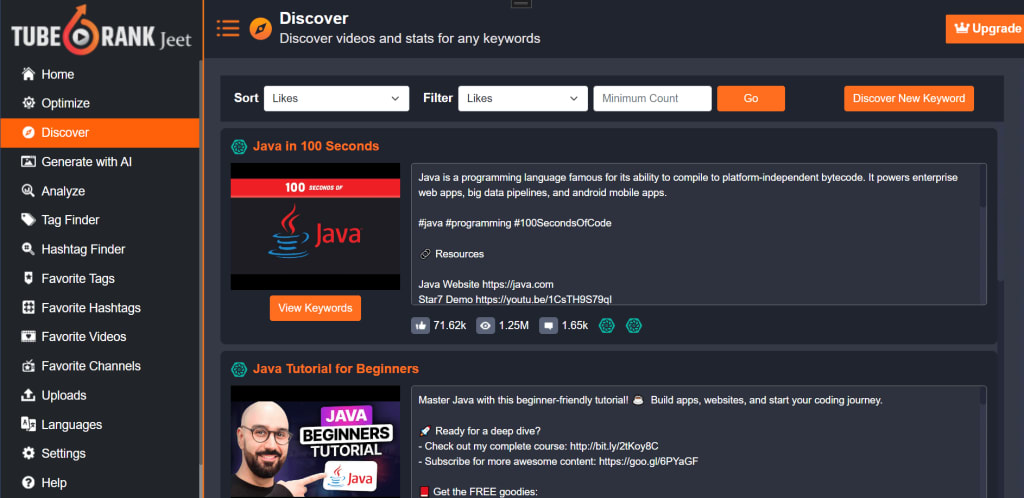This screenshot has height=498, width=1024.
Task: Click the https://goo.gl/6PYaGF subscribe link text
Action: (x=649, y=461)
